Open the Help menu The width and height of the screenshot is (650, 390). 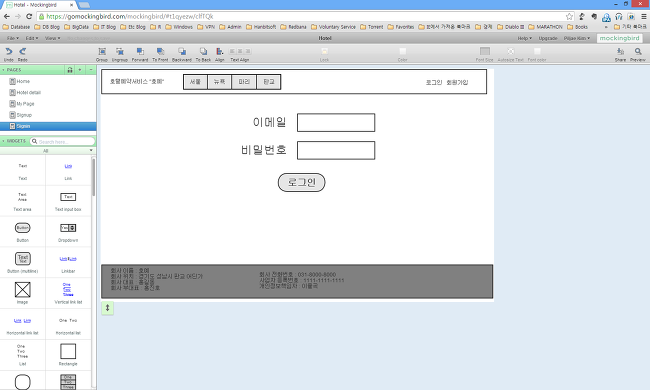click(x=524, y=38)
